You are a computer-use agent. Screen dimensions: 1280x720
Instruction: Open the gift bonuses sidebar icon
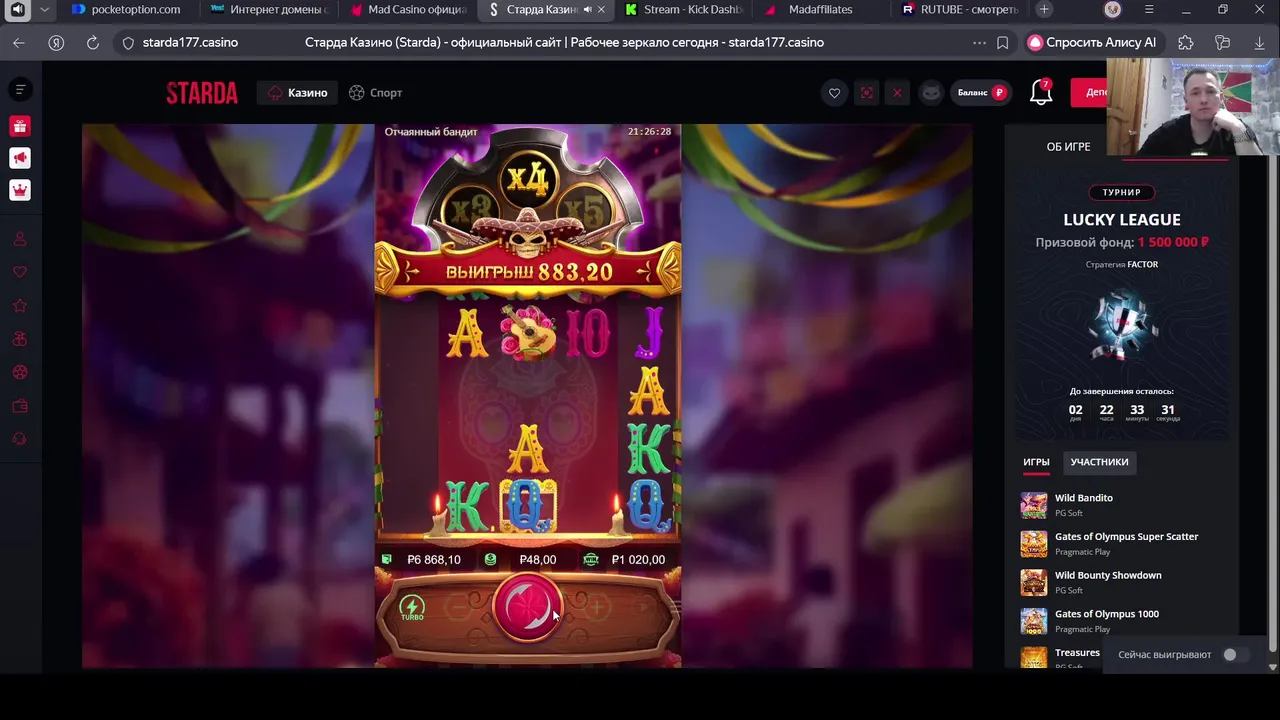20,126
